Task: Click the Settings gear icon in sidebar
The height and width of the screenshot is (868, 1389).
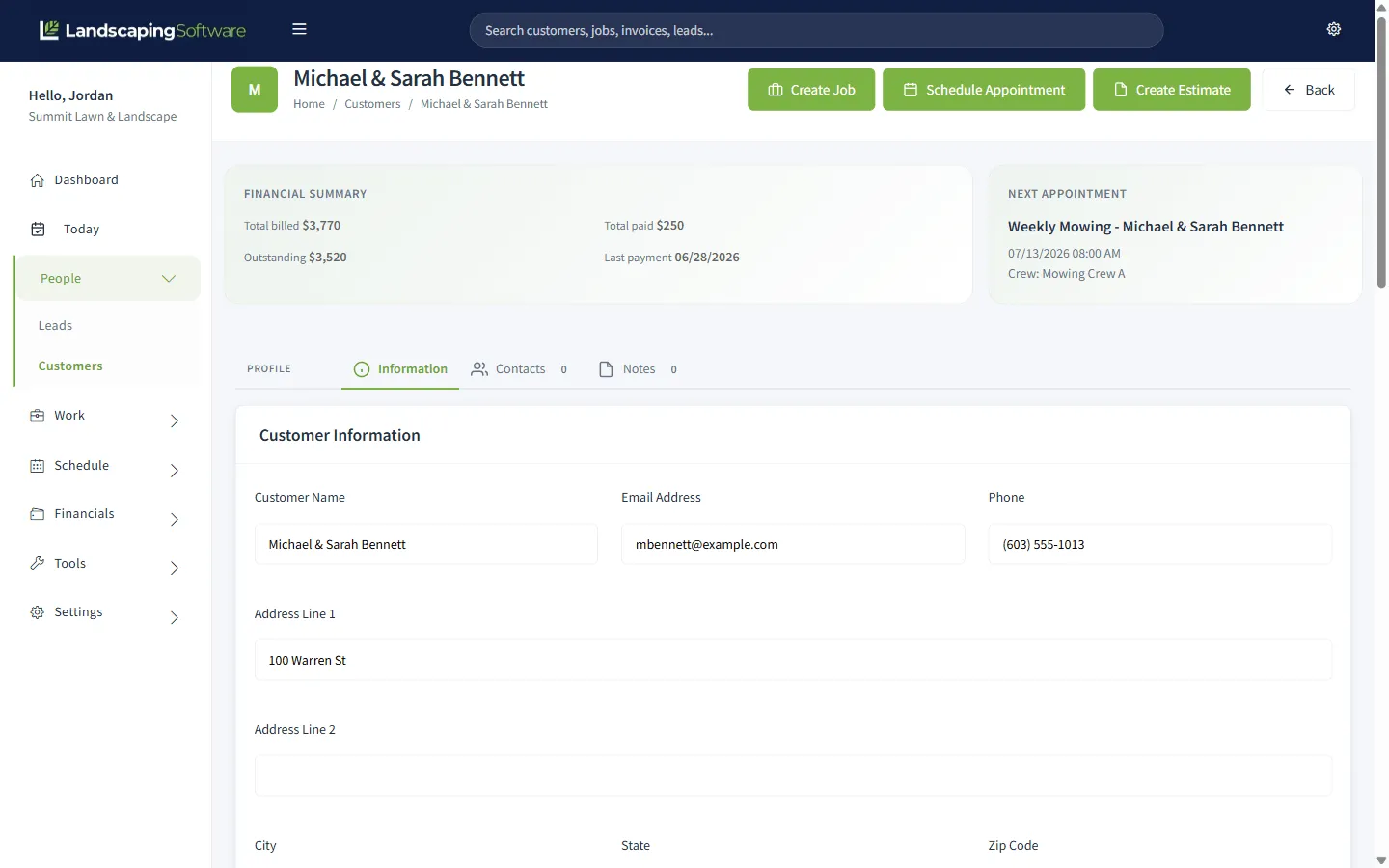Action: [38, 612]
